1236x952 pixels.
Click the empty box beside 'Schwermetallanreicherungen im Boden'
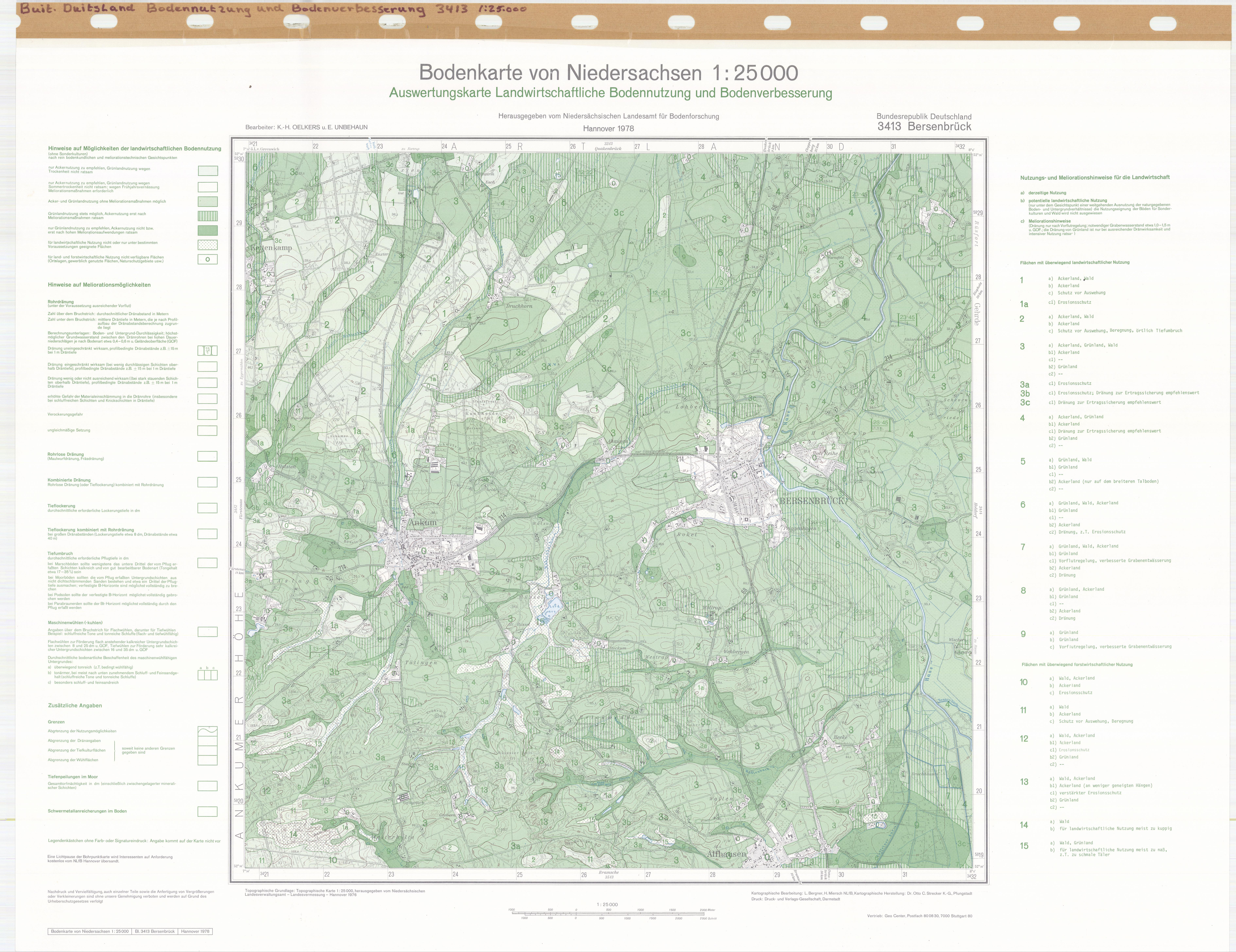(x=208, y=812)
